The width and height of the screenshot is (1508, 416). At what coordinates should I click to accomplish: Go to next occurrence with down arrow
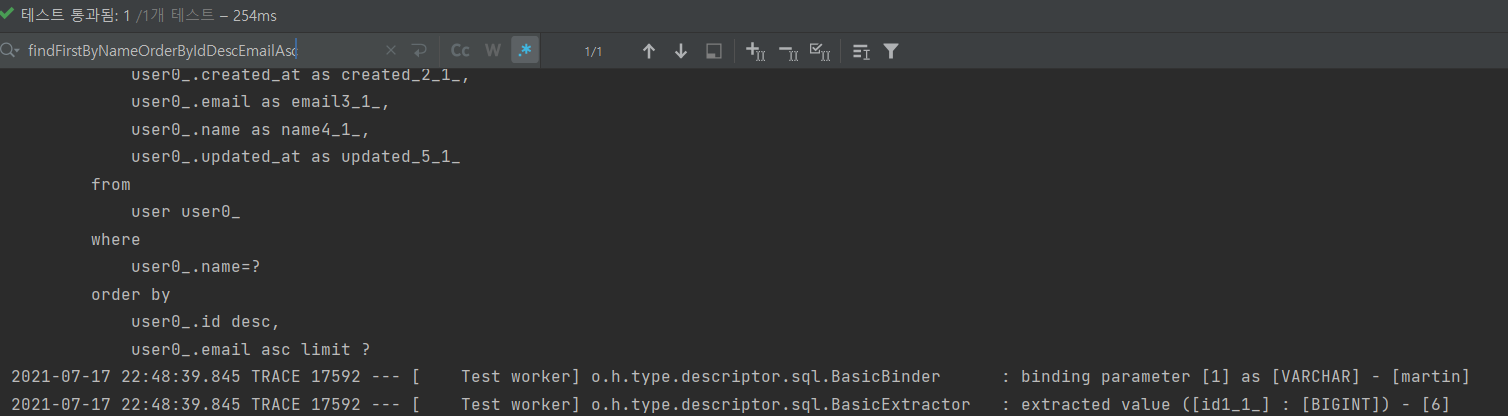click(681, 51)
